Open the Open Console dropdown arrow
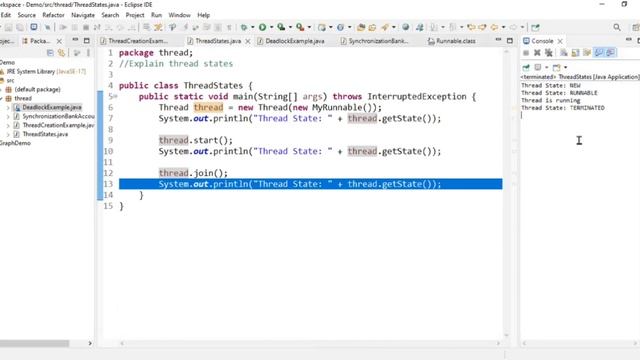640x360 pixels. click(x=565, y=67)
